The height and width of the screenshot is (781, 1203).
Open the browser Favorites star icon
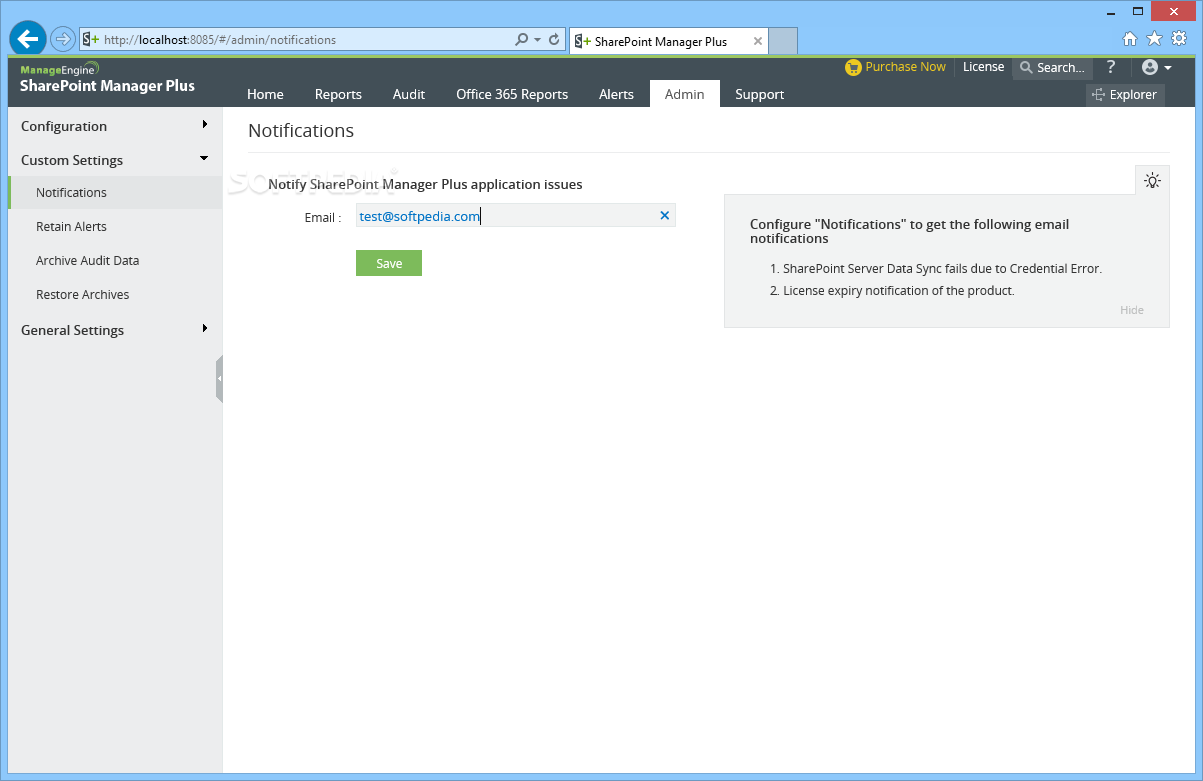coord(1154,39)
